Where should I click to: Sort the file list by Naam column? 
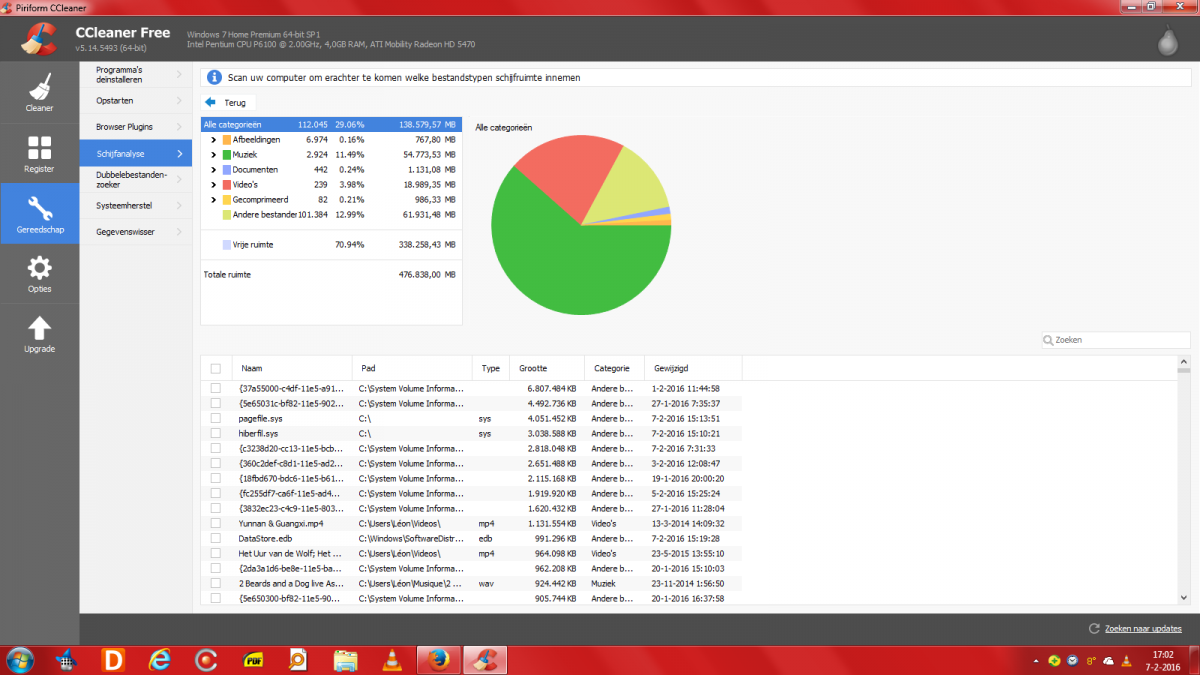click(291, 368)
